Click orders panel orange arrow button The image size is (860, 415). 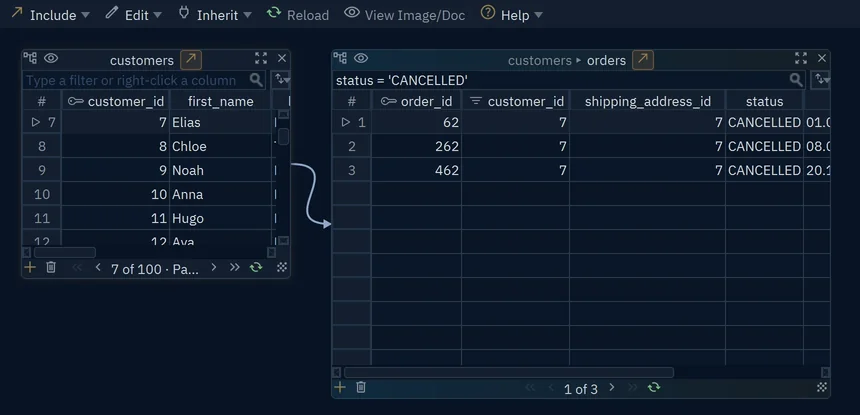(x=643, y=60)
